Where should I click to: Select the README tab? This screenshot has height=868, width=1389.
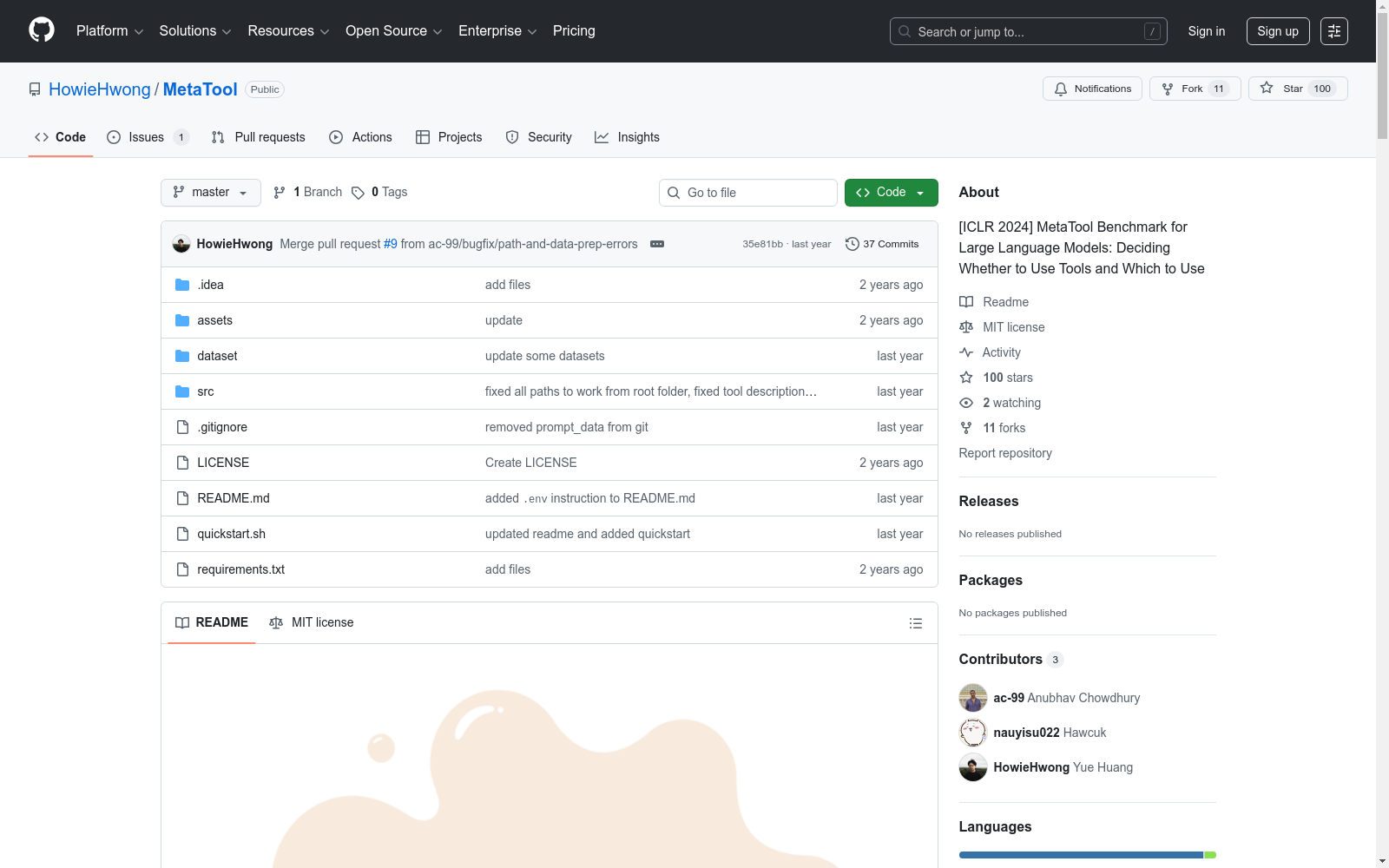tap(212, 623)
